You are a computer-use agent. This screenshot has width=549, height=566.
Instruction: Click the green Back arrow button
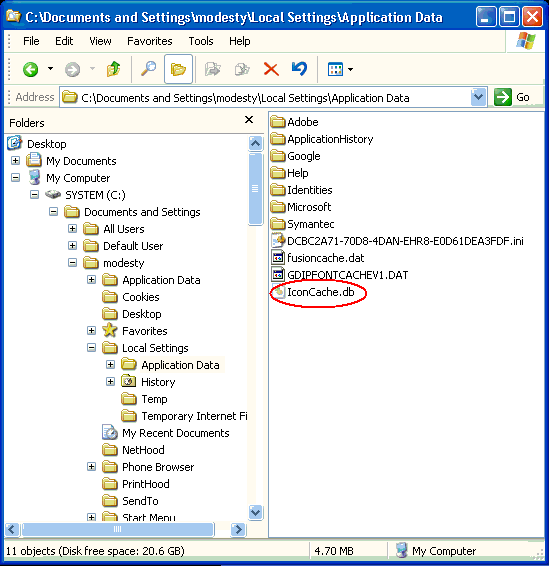pyautogui.click(x=31, y=69)
